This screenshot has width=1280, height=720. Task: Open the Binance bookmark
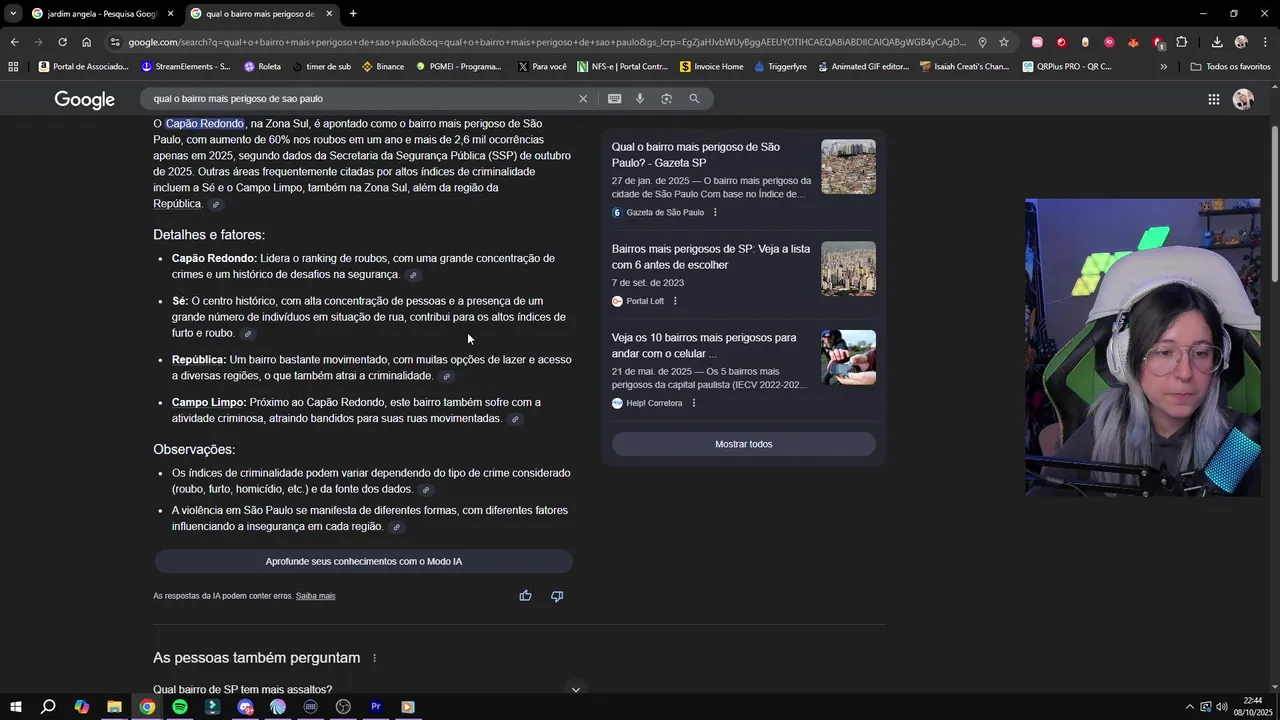point(383,67)
